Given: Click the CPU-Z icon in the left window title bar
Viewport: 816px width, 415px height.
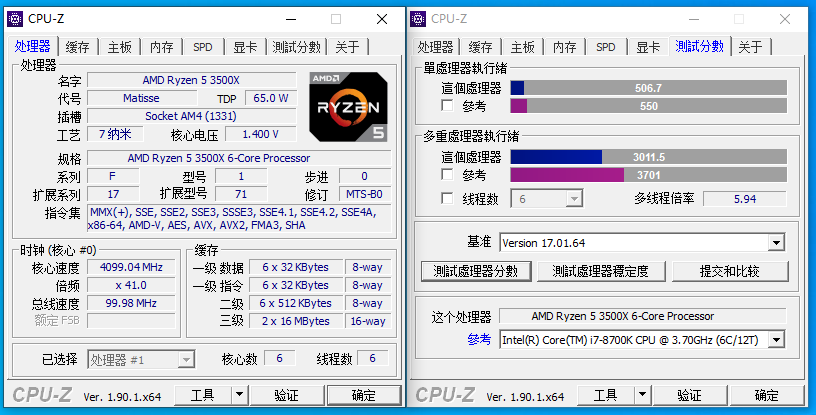Looking at the screenshot, I should point(15,18).
